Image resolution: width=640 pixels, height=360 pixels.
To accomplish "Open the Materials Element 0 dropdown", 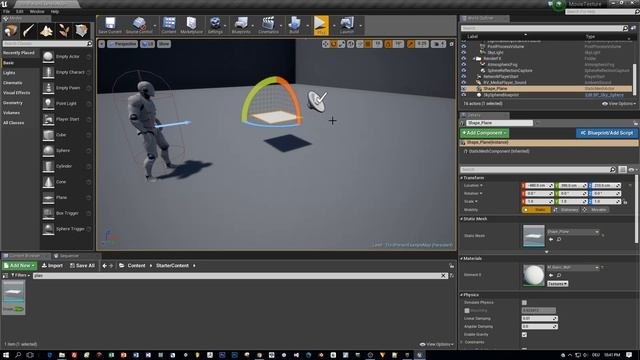I will click(573, 268).
